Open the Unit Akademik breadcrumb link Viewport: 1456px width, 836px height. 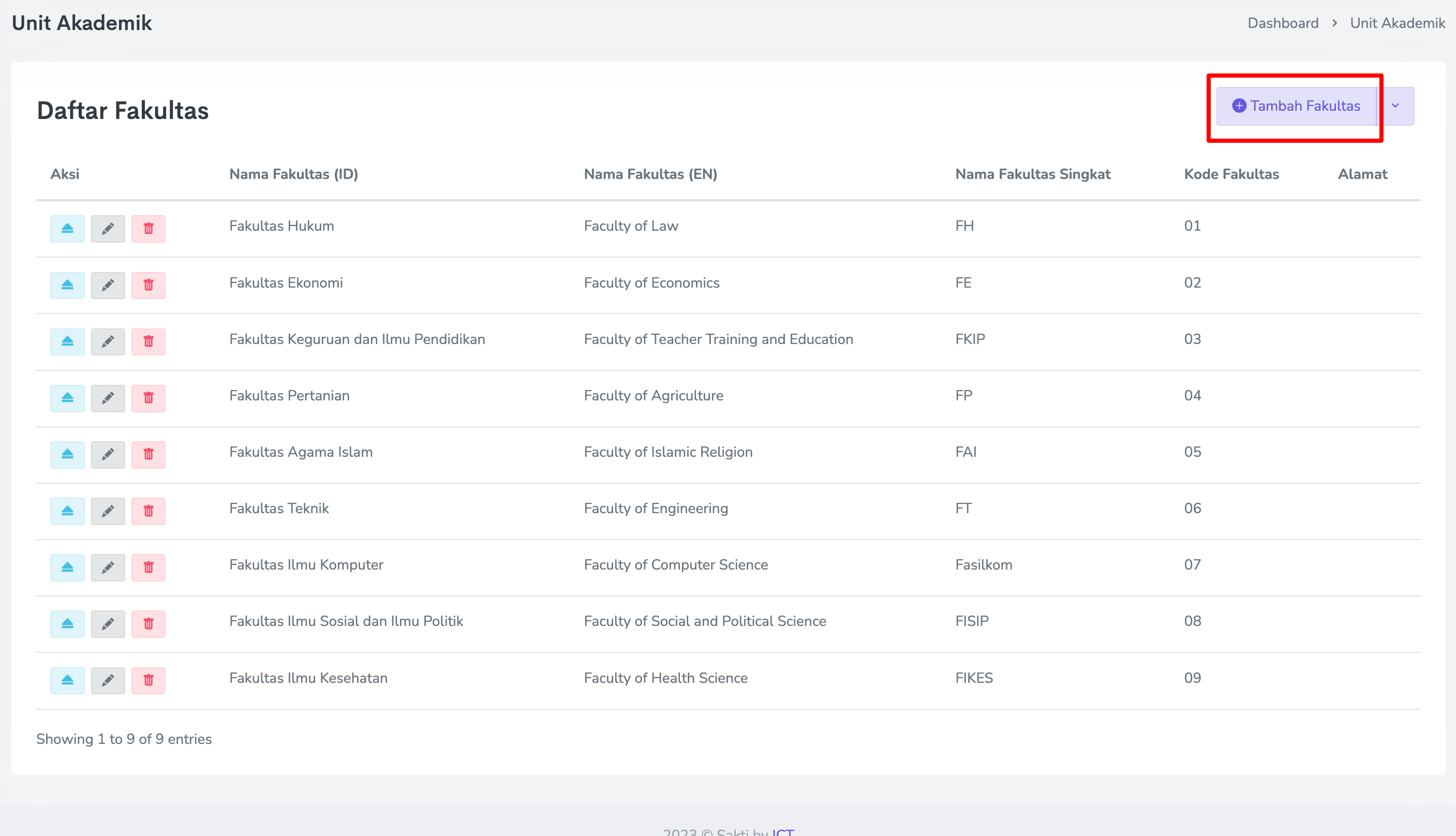point(1397,23)
